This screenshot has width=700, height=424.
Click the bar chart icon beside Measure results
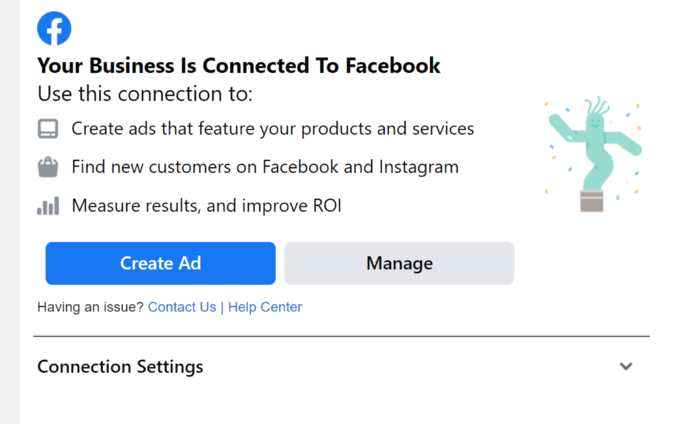[48, 206]
